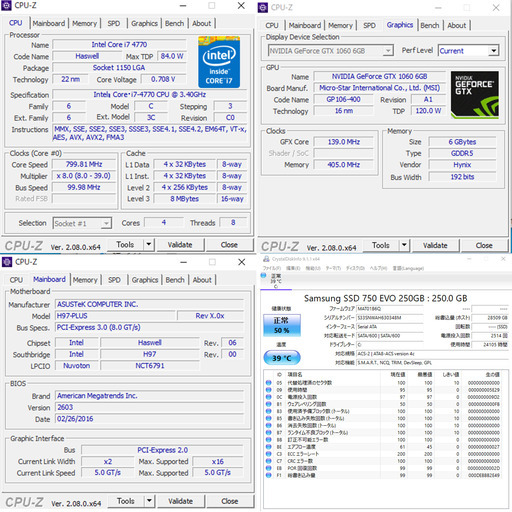Open the SPD tab in the Graphics tab window
This screenshot has height=512, width=512.
coord(369,25)
